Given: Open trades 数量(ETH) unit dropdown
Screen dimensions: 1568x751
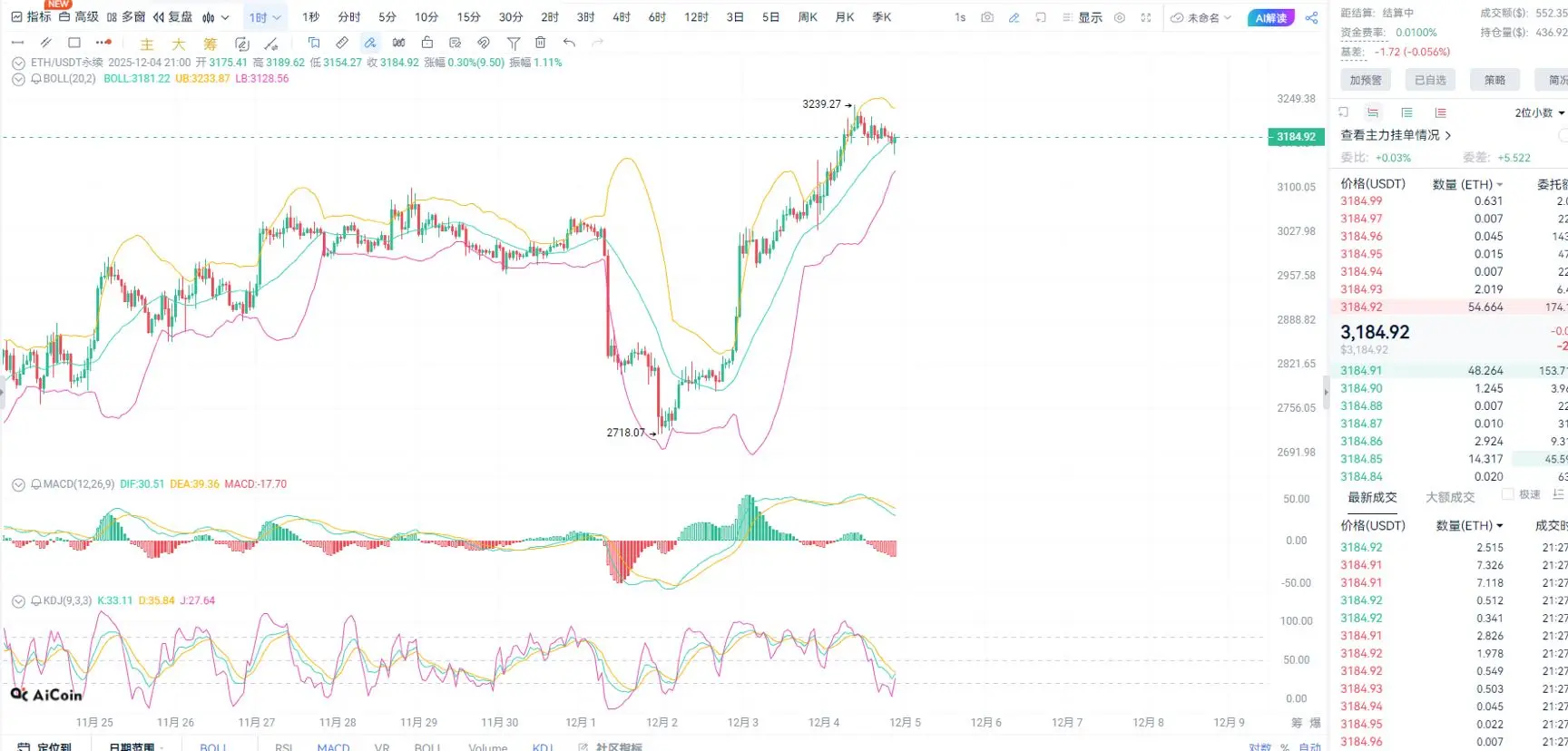Looking at the screenshot, I should click(1470, 525).
